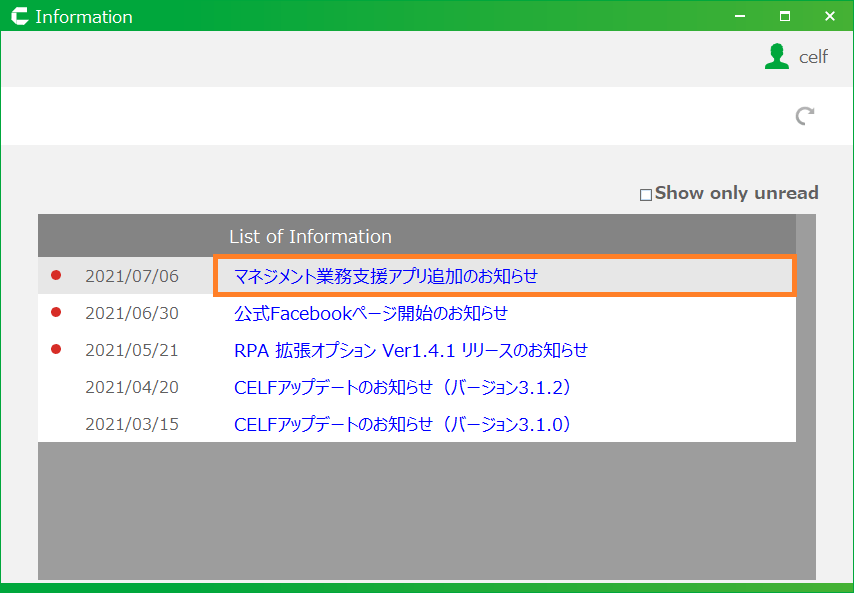Close the Information window

[x=829, y=16]
